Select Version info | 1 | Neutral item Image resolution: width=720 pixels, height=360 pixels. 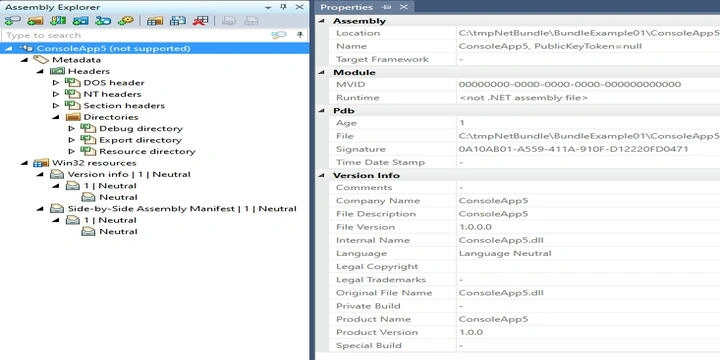click(129, 174)
